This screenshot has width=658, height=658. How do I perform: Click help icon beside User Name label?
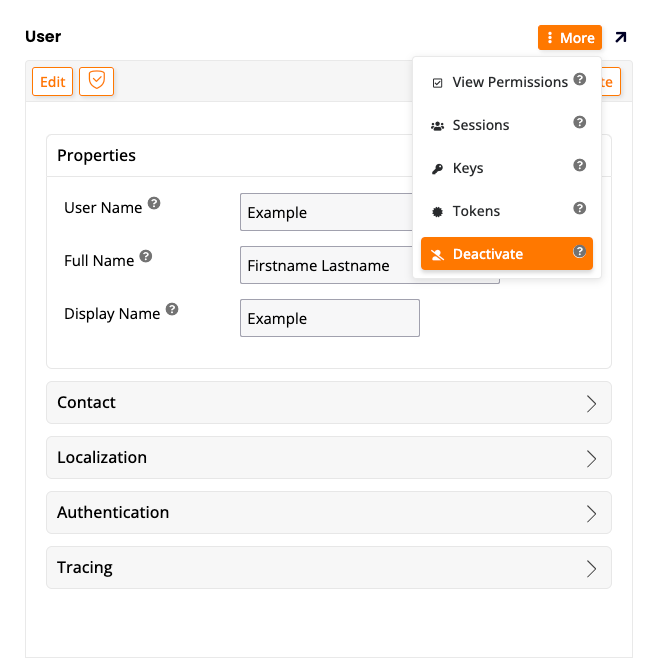point(154,203)
